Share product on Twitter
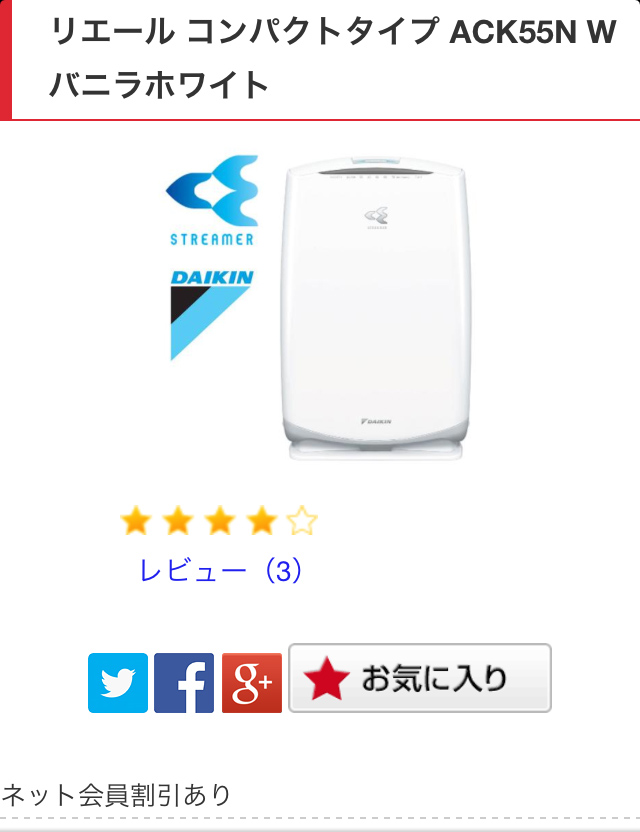Viewport: 640px width, 832px height. pyautogui.click(x=118, y=682)
